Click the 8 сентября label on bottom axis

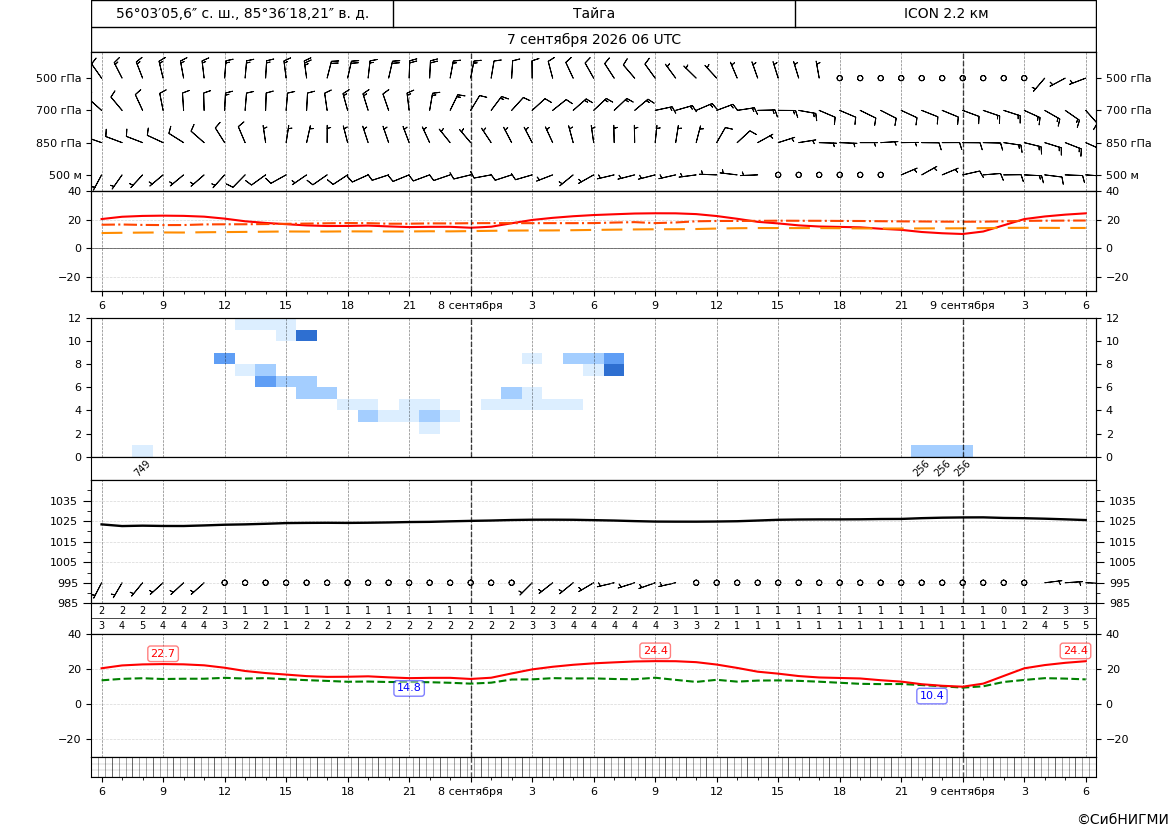[470, 791]
